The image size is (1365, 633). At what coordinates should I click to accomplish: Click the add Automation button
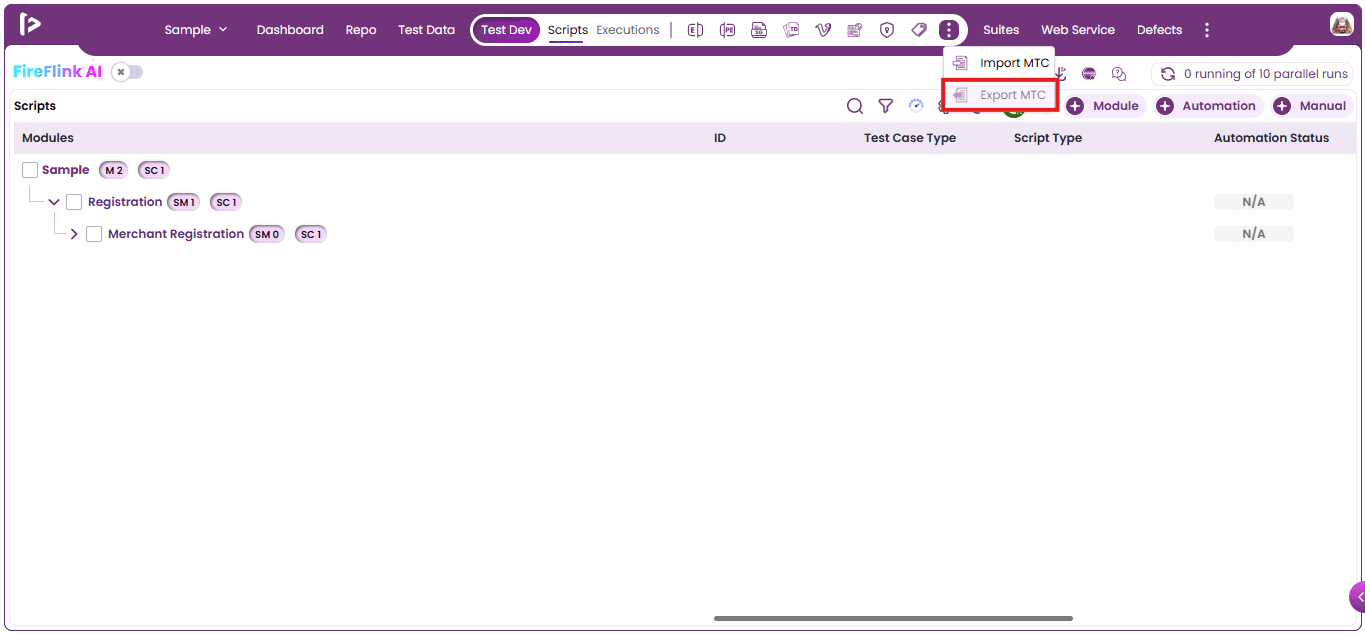[x=1208, y=106]
